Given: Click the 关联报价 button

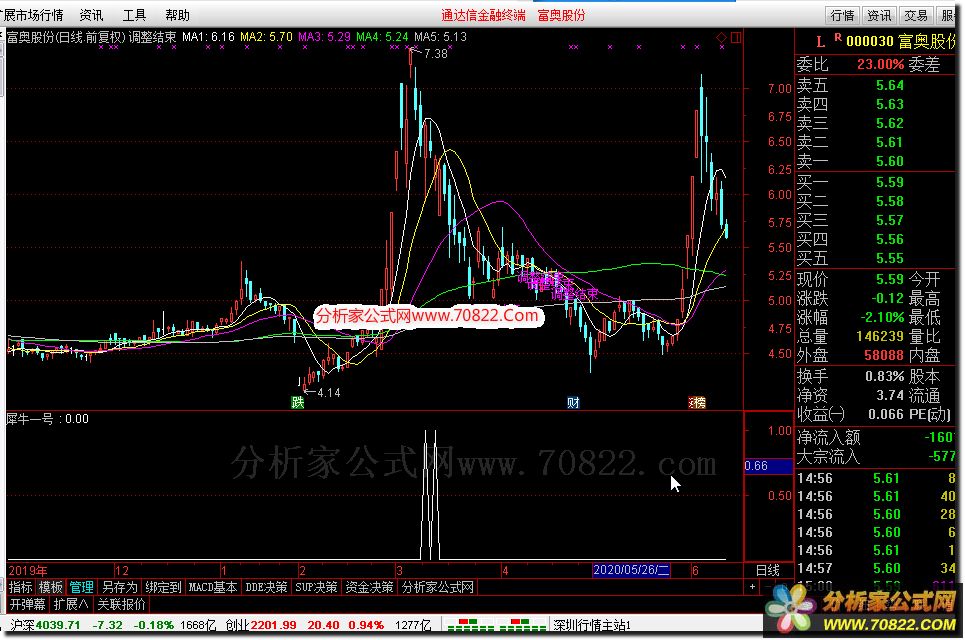Looking at the screenshot, I should [121, 604].
